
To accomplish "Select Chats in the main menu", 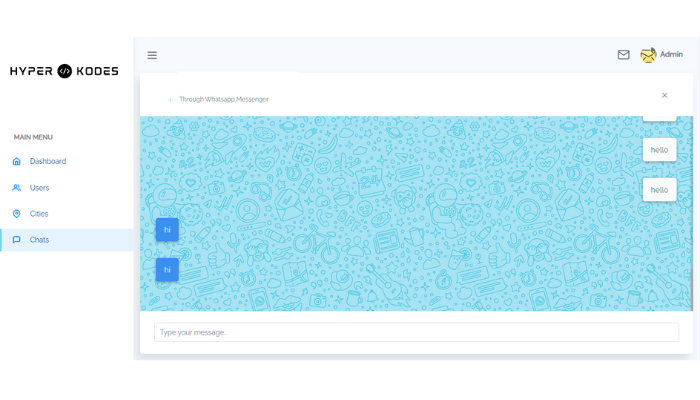I will (x=39, y=240).
